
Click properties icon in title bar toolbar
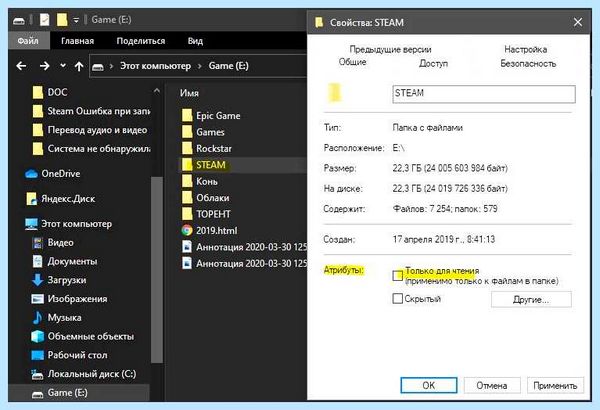(x=44, y=20)
